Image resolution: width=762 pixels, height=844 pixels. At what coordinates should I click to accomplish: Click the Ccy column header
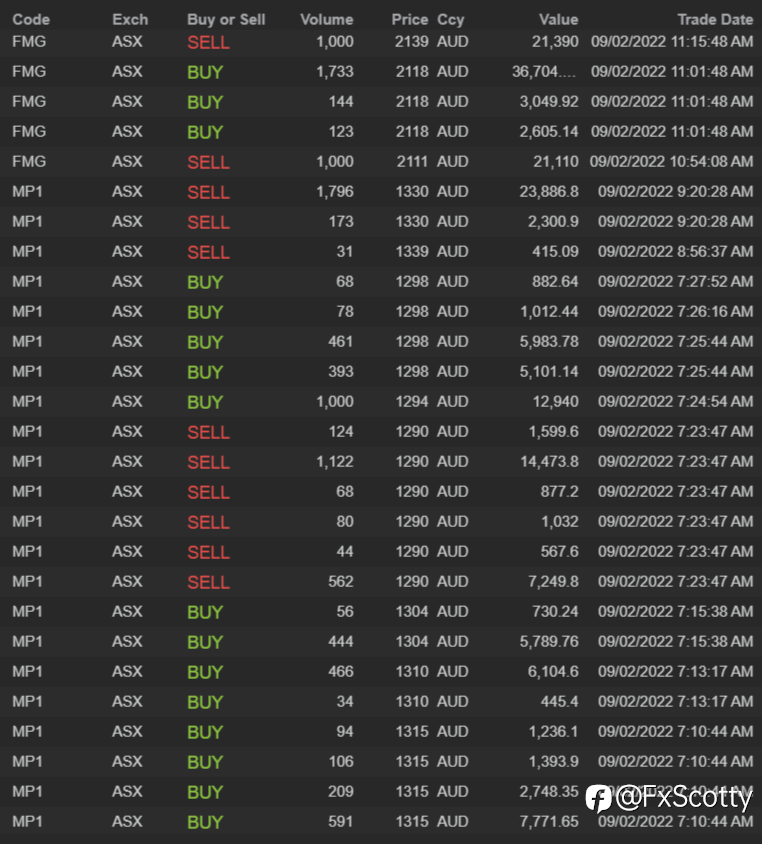[x=450, y=20]
